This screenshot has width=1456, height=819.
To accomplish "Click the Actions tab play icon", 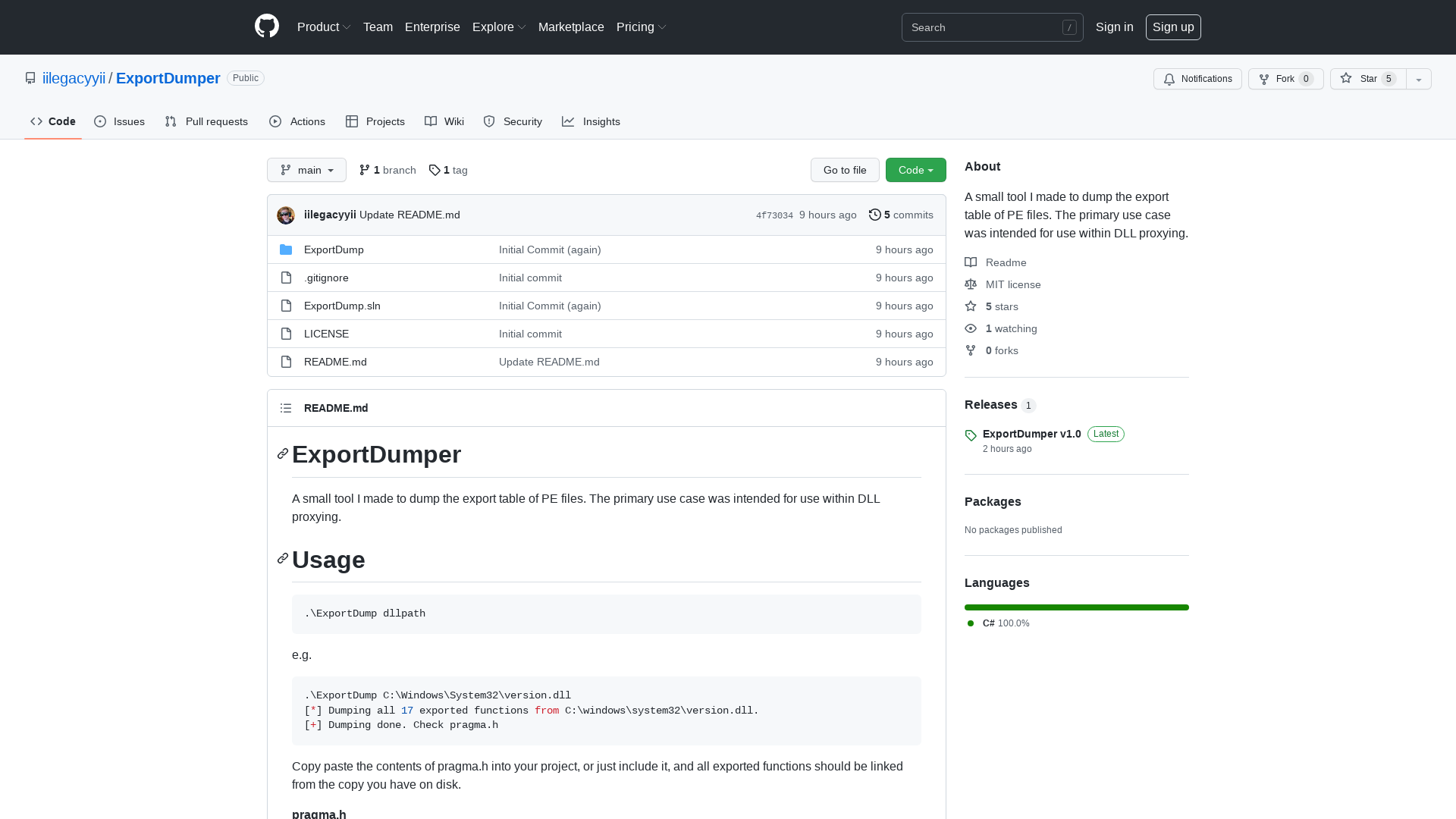I will [276, 121].
